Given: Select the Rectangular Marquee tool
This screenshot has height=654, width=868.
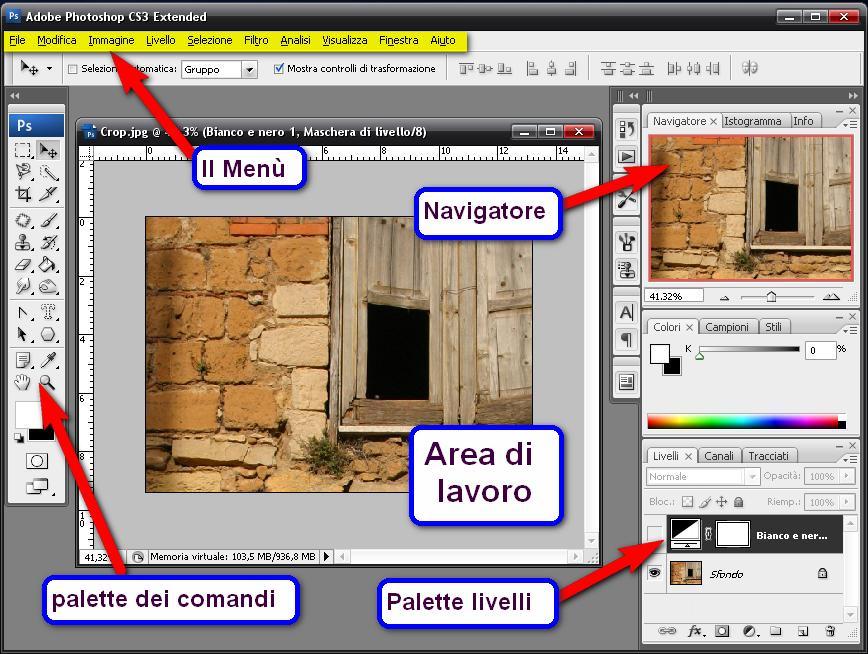Looking at the screenshot, I should (x=24, y=150).
